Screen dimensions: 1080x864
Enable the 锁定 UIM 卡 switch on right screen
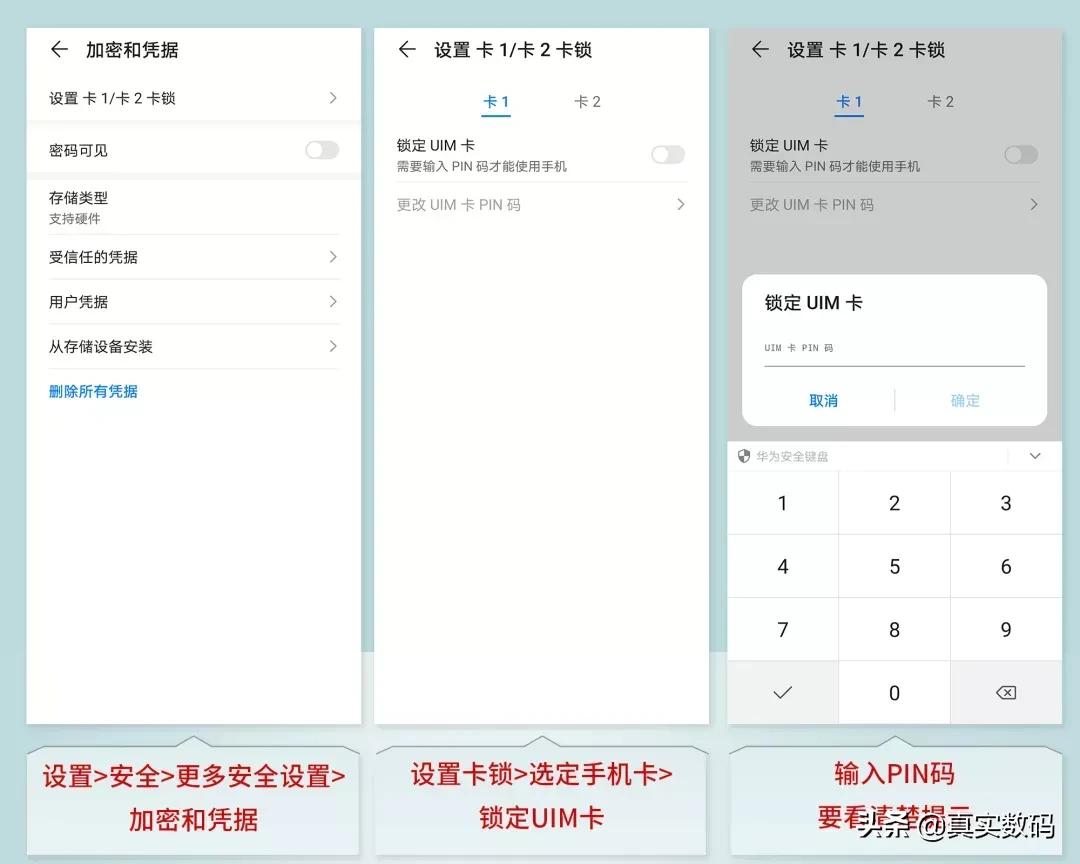click(x=1021, y=155)
